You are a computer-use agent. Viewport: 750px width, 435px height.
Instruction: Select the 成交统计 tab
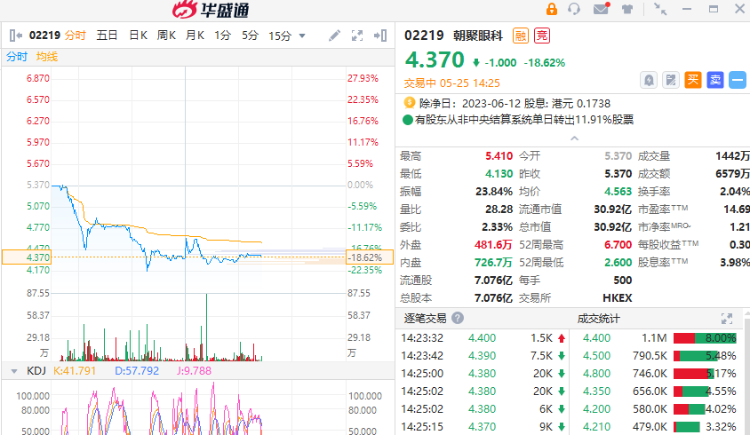click(598, 318)
